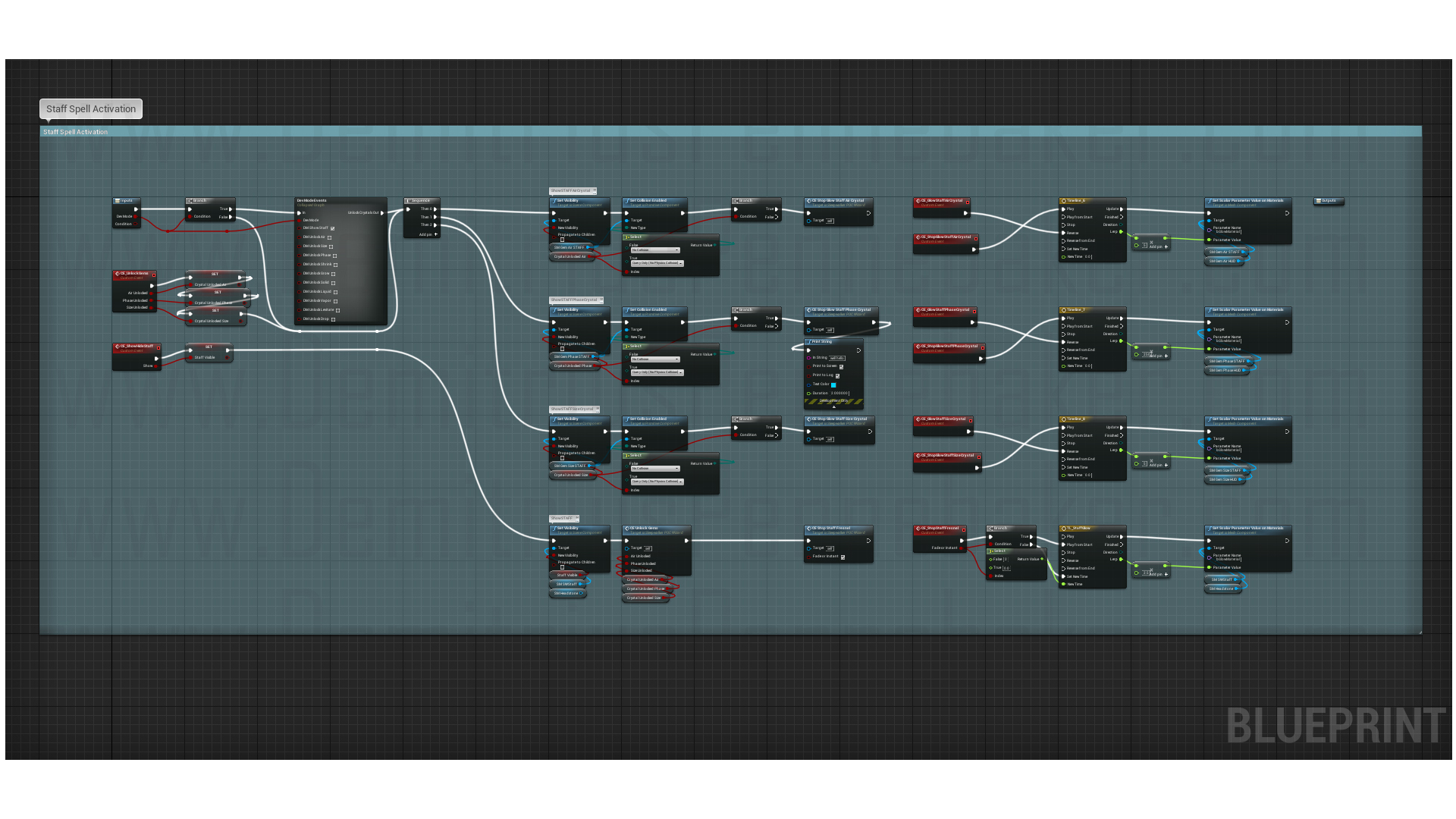Viewport: 1456px width, 819px height.
Task: Click the Then 2 pin on Sequence
Action: 435,225
